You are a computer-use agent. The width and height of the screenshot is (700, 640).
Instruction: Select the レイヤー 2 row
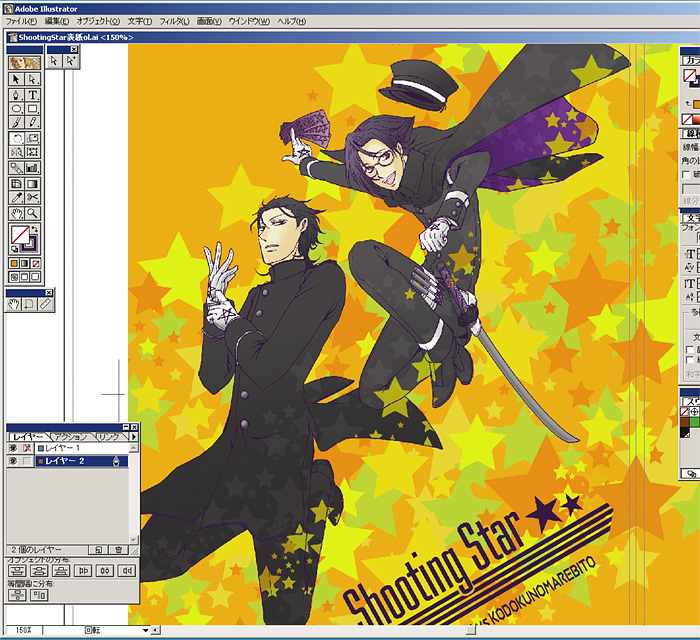pos(82,461)
